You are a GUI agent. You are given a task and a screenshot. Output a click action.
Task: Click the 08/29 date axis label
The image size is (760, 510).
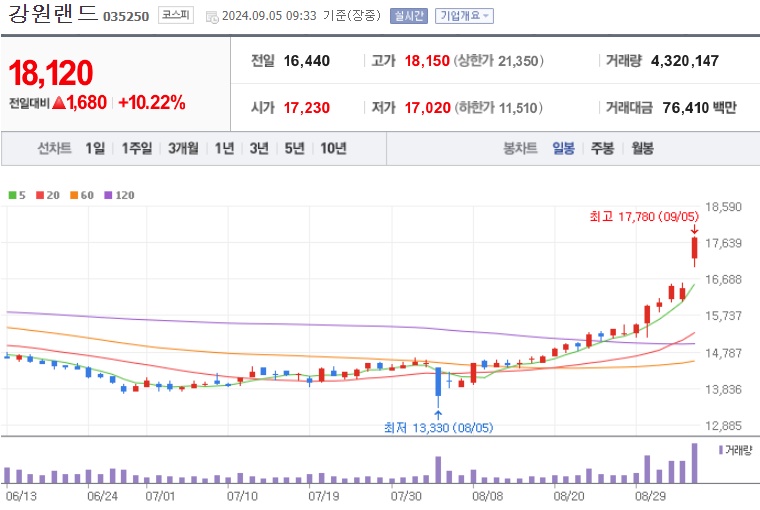click(650, 496)
